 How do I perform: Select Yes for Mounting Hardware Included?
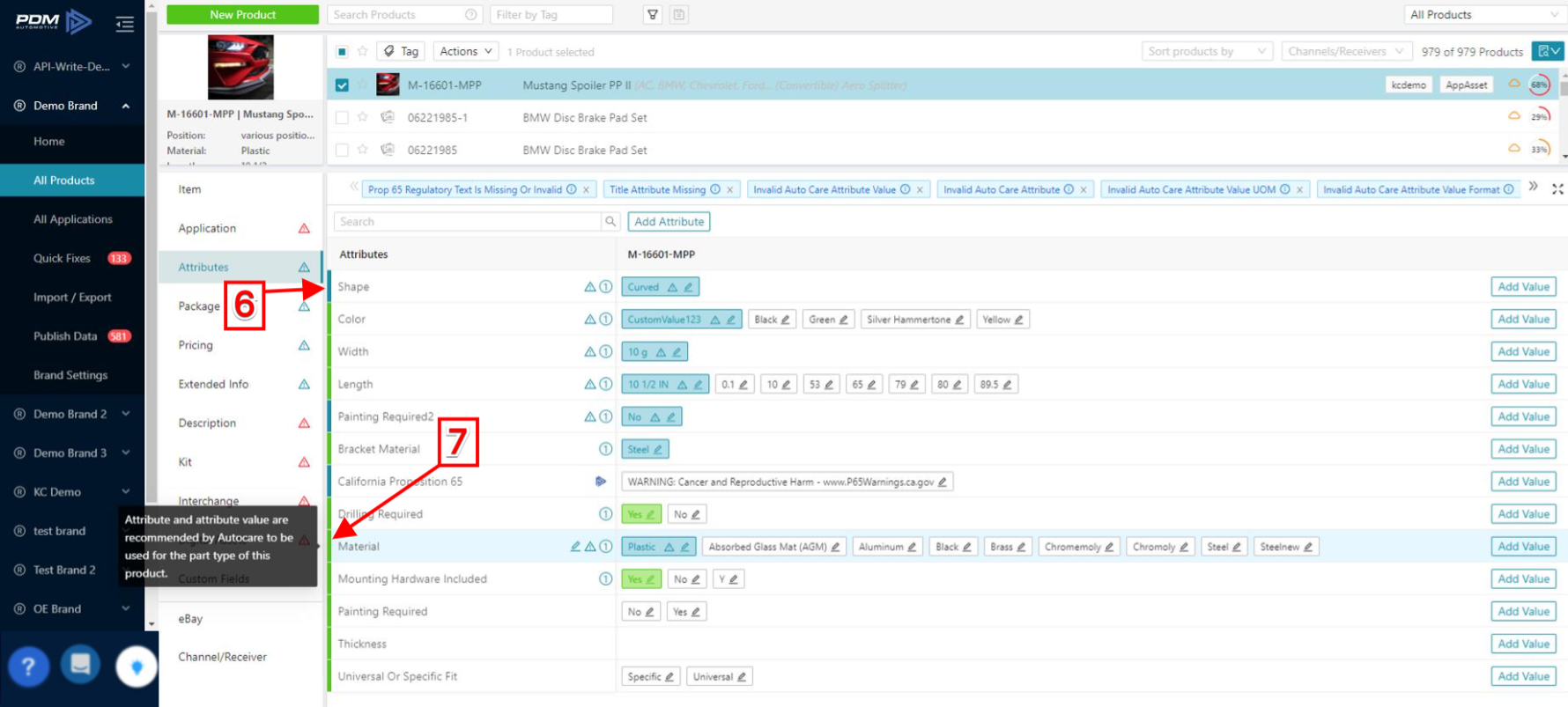[640, 578]
